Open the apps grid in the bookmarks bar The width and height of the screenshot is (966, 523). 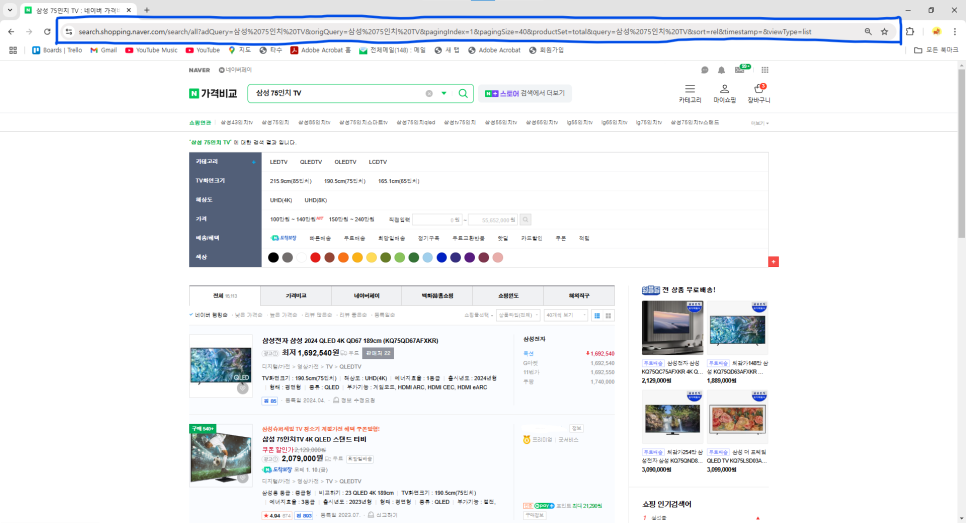click(13, 50)
